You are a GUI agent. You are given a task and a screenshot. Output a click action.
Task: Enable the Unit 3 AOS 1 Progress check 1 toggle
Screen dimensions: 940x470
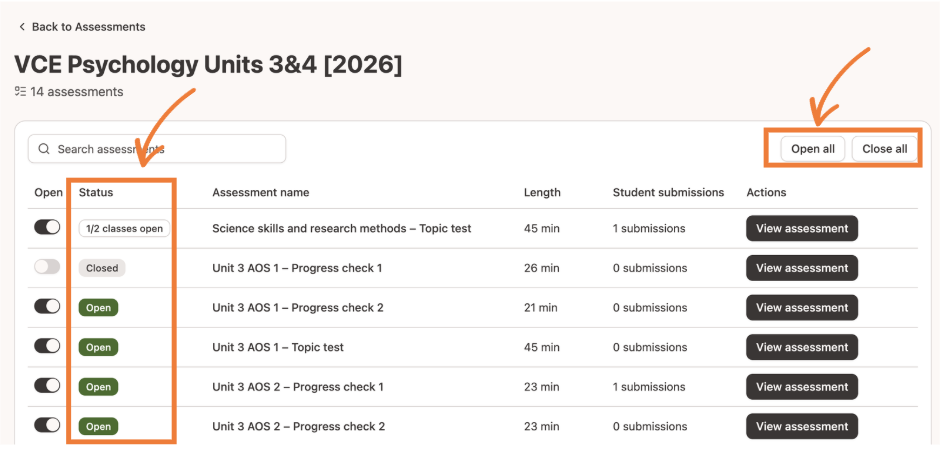[47, 267]
